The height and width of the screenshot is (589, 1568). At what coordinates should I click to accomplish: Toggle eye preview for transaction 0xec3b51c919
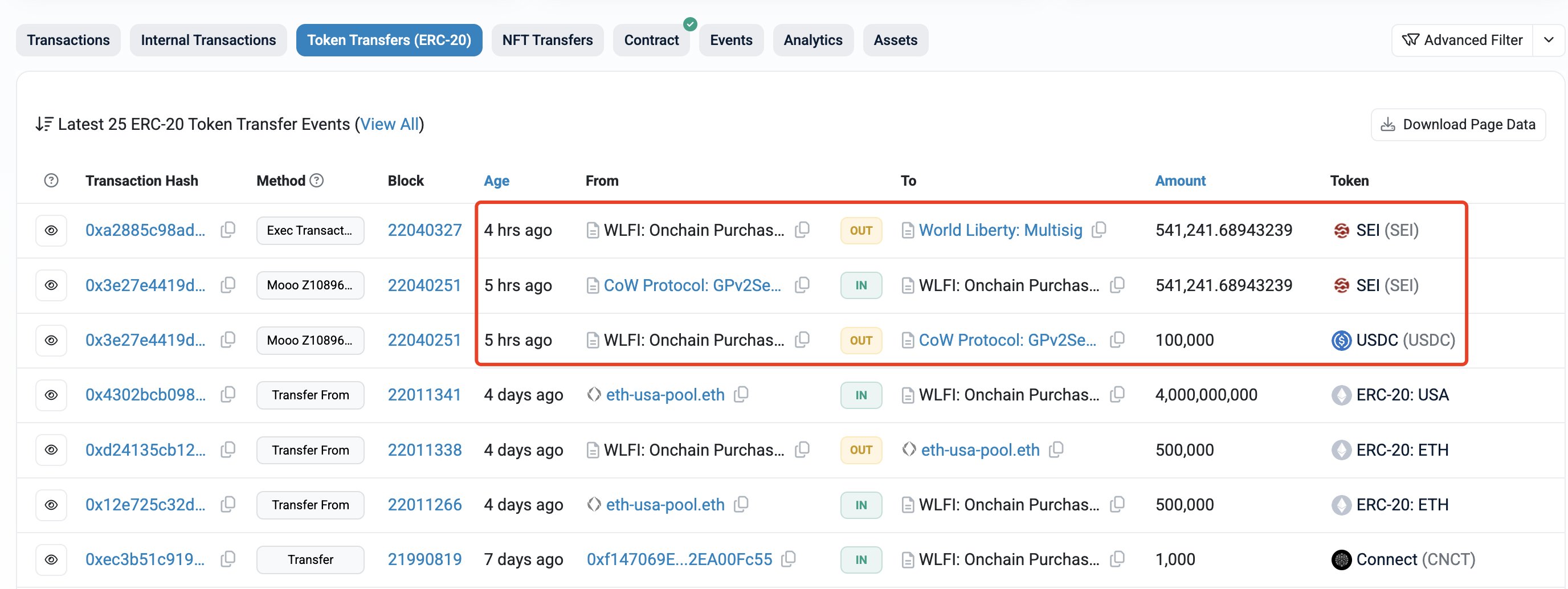(x=51, y=559)
